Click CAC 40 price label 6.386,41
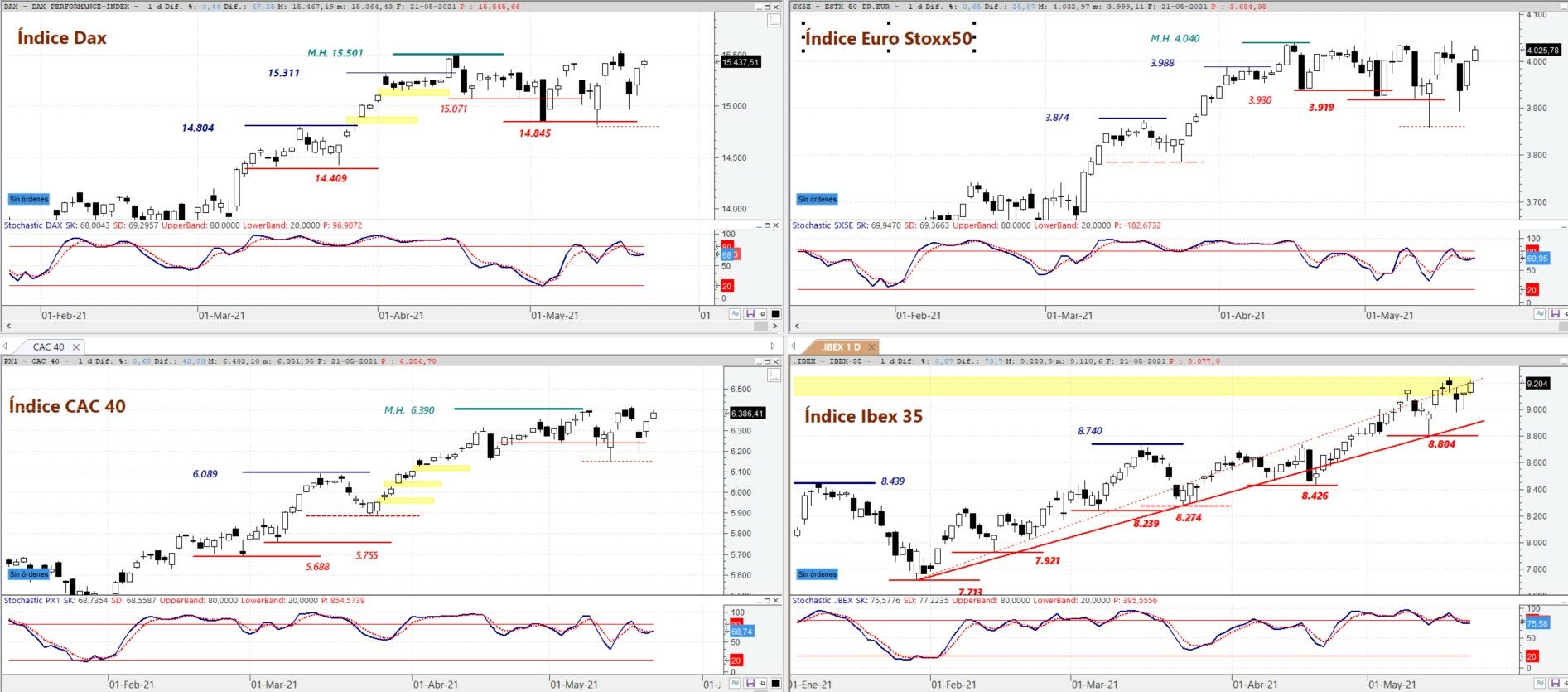This screenshot has width=1568, height=692. click(747, 413)
